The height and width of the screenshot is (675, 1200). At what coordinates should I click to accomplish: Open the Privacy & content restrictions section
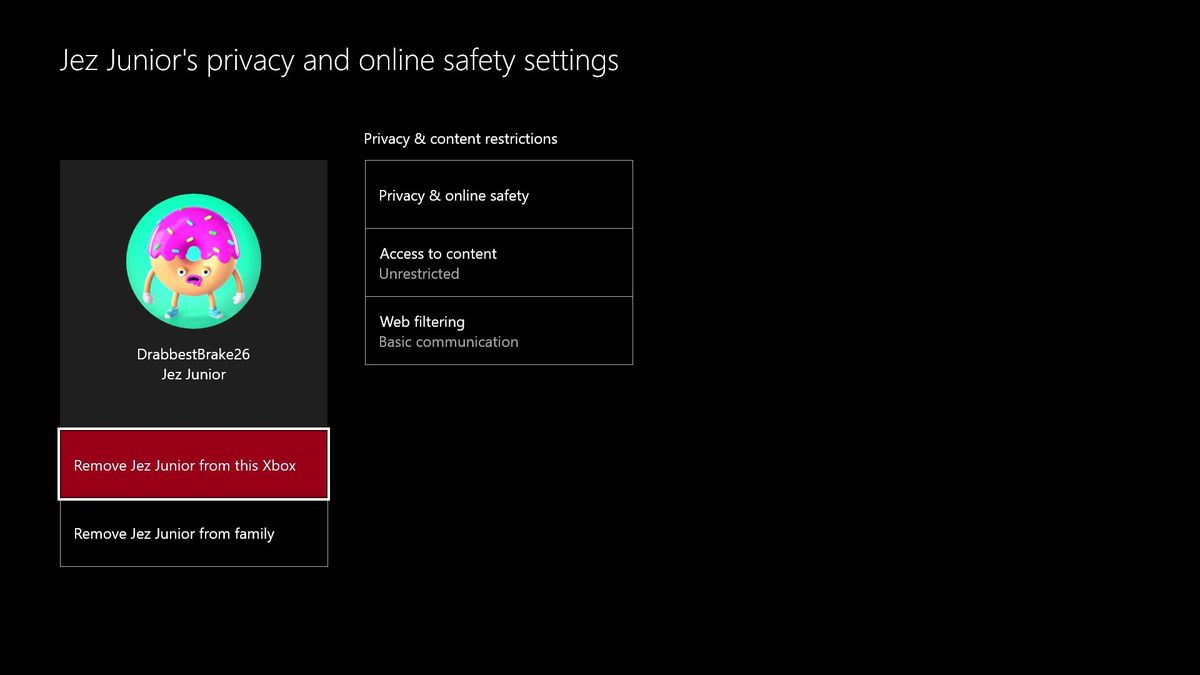tap(461, 138)
